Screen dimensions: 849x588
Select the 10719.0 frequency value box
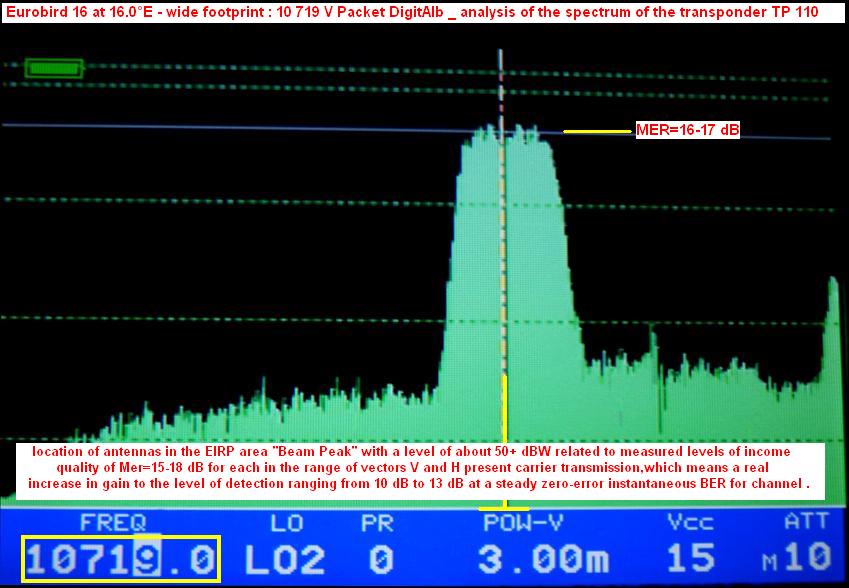pyautogui.click(x=121, y=559)
